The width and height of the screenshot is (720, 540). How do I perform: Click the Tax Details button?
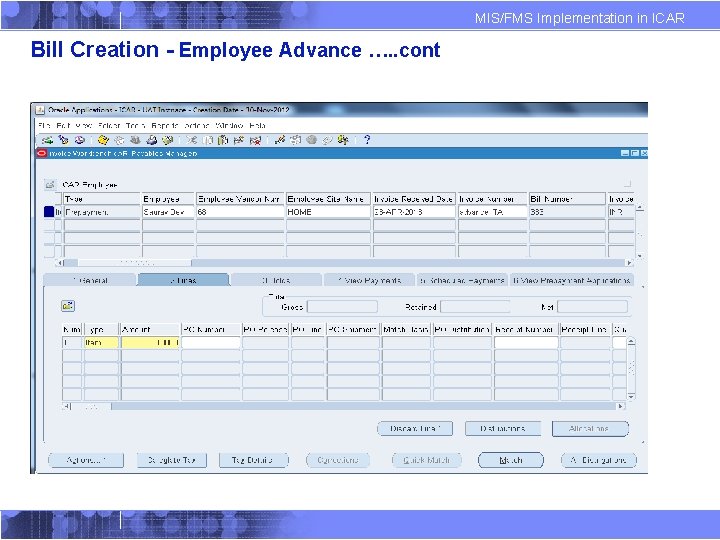coord(253,460)
